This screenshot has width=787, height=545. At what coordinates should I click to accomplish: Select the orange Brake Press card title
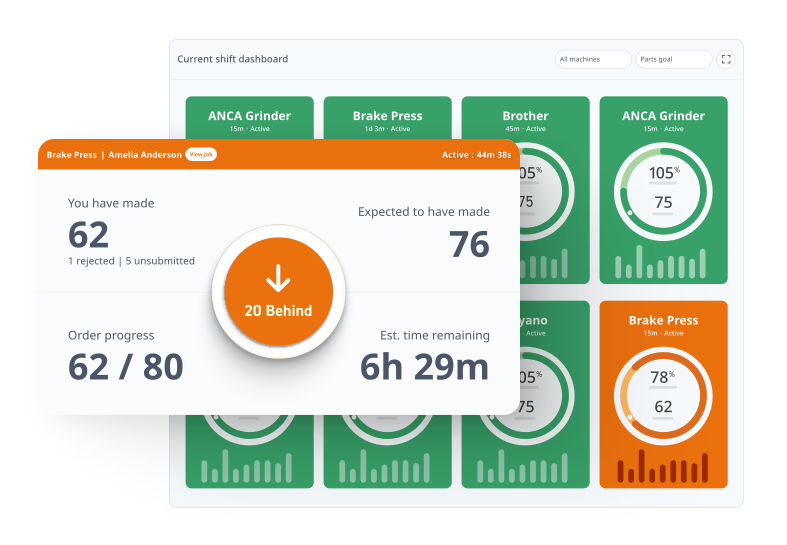coord(663,320)
